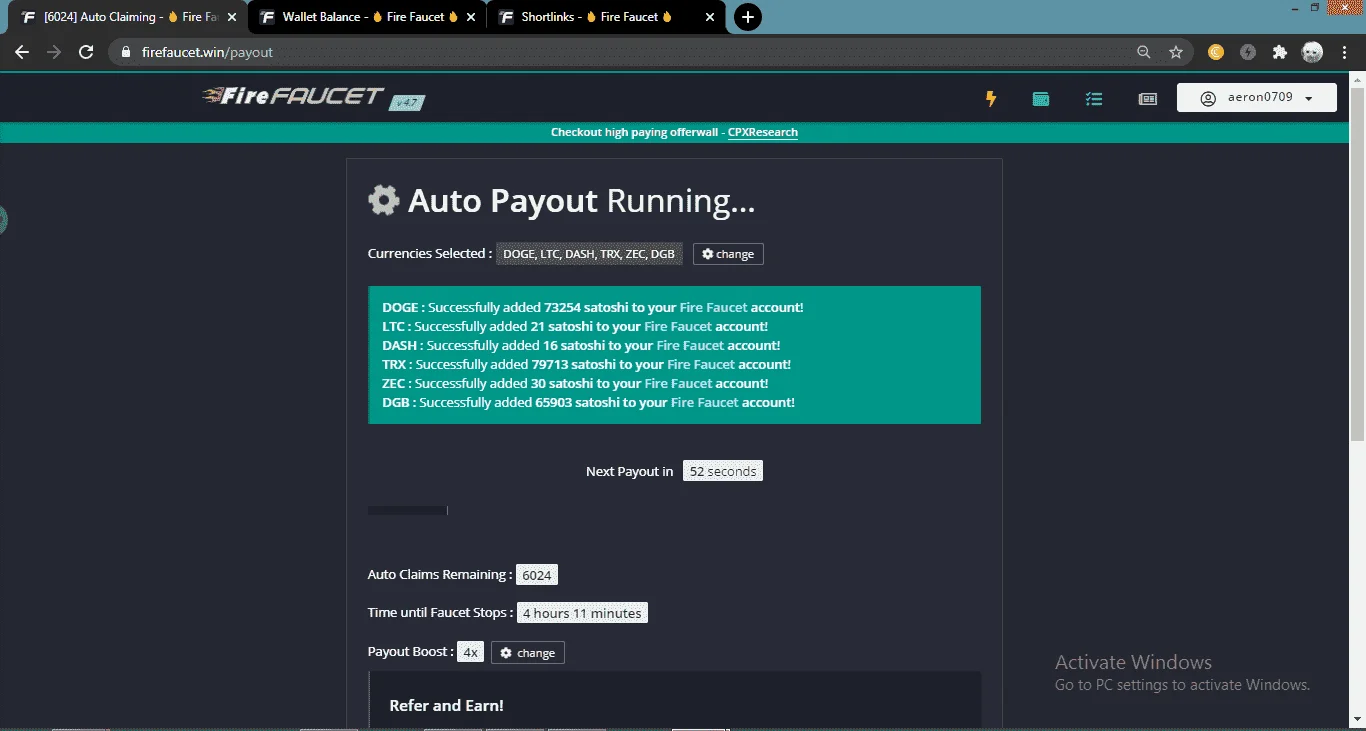Close the Auto Claiming tab
1366x731 pixels.
pyautogui.click(x=232, y=17)
